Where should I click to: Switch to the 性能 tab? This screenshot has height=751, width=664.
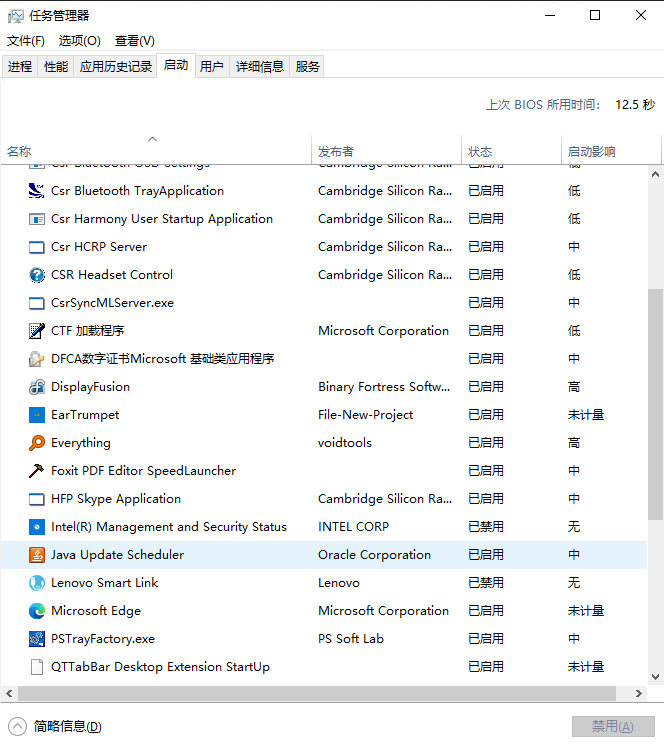(x=56, y=67)
